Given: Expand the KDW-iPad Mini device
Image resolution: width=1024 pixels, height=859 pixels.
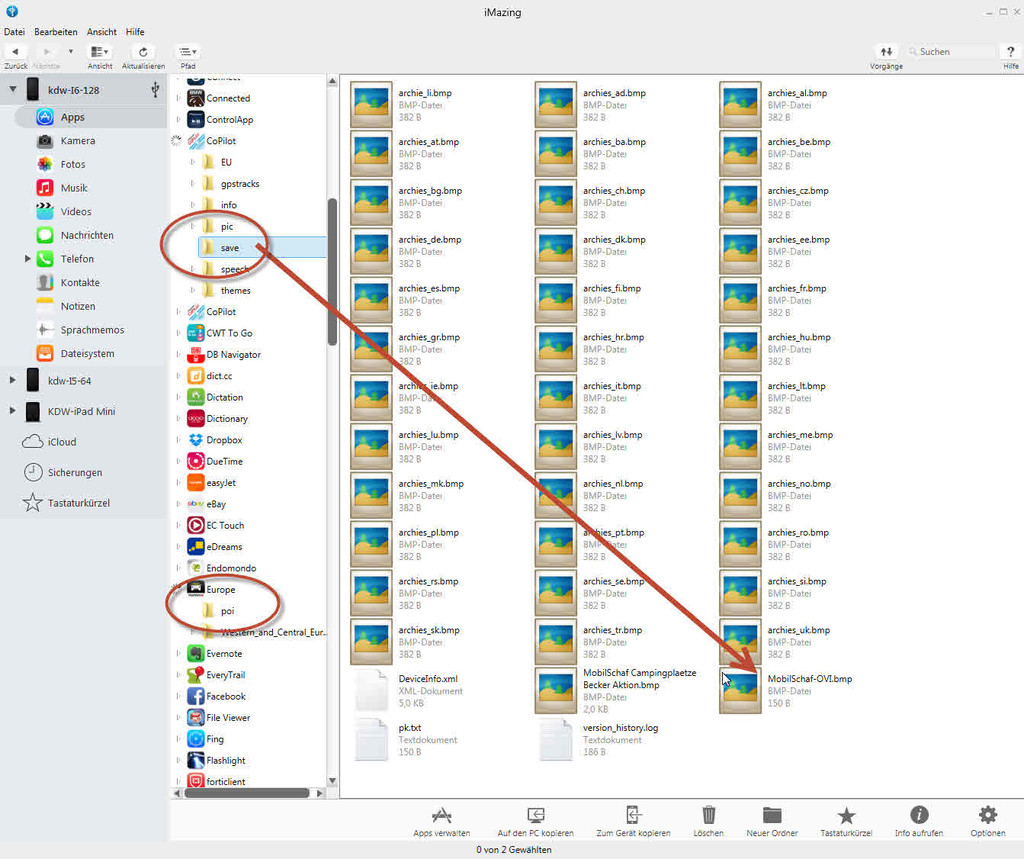Looking at the screenshot, I should [x=12, y=411].
